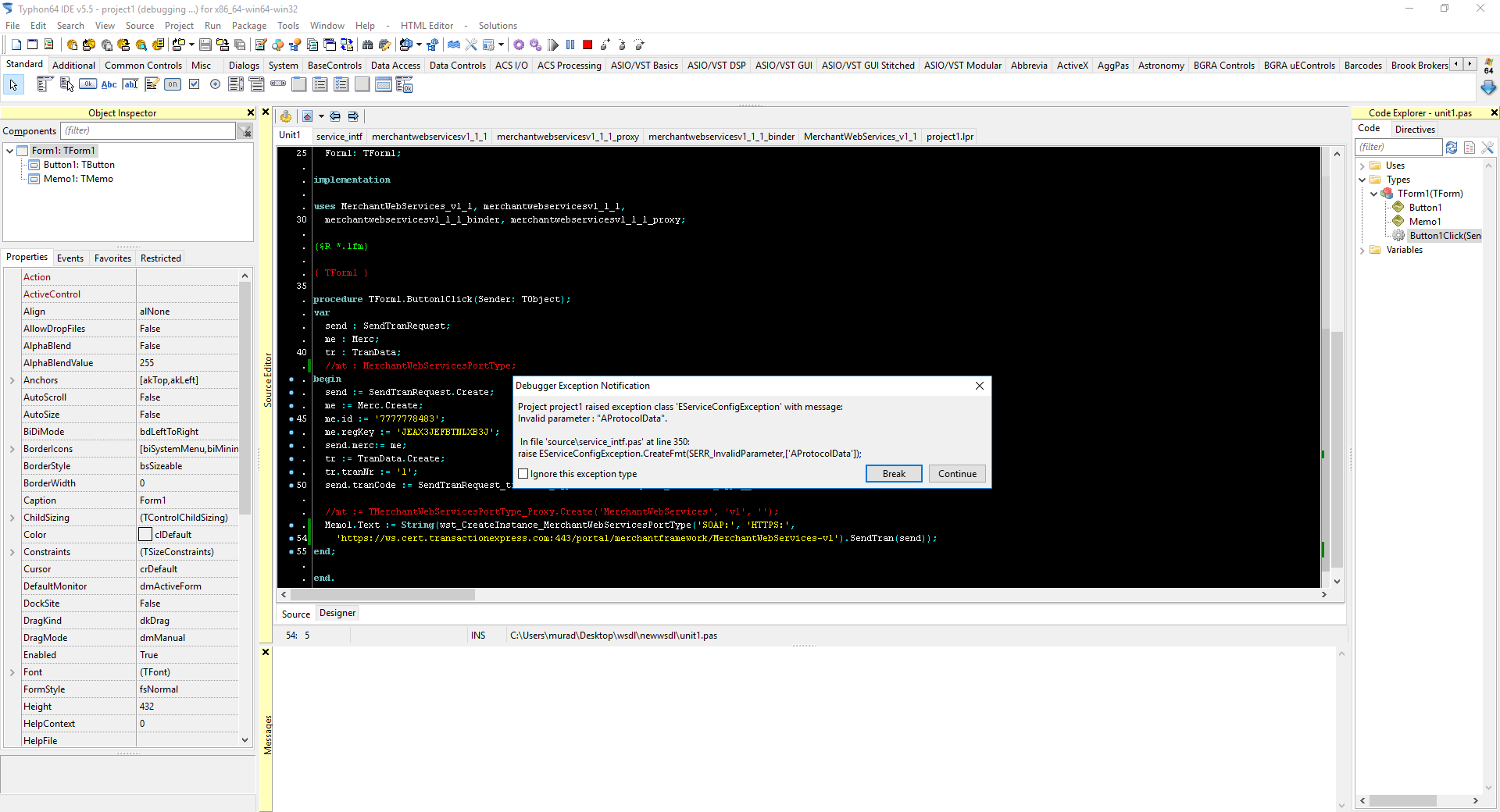This screenshot has height=812, width=1500.
Task: Expand the Uses node in Code Explorer
Action: click(x=1362, y=166)
